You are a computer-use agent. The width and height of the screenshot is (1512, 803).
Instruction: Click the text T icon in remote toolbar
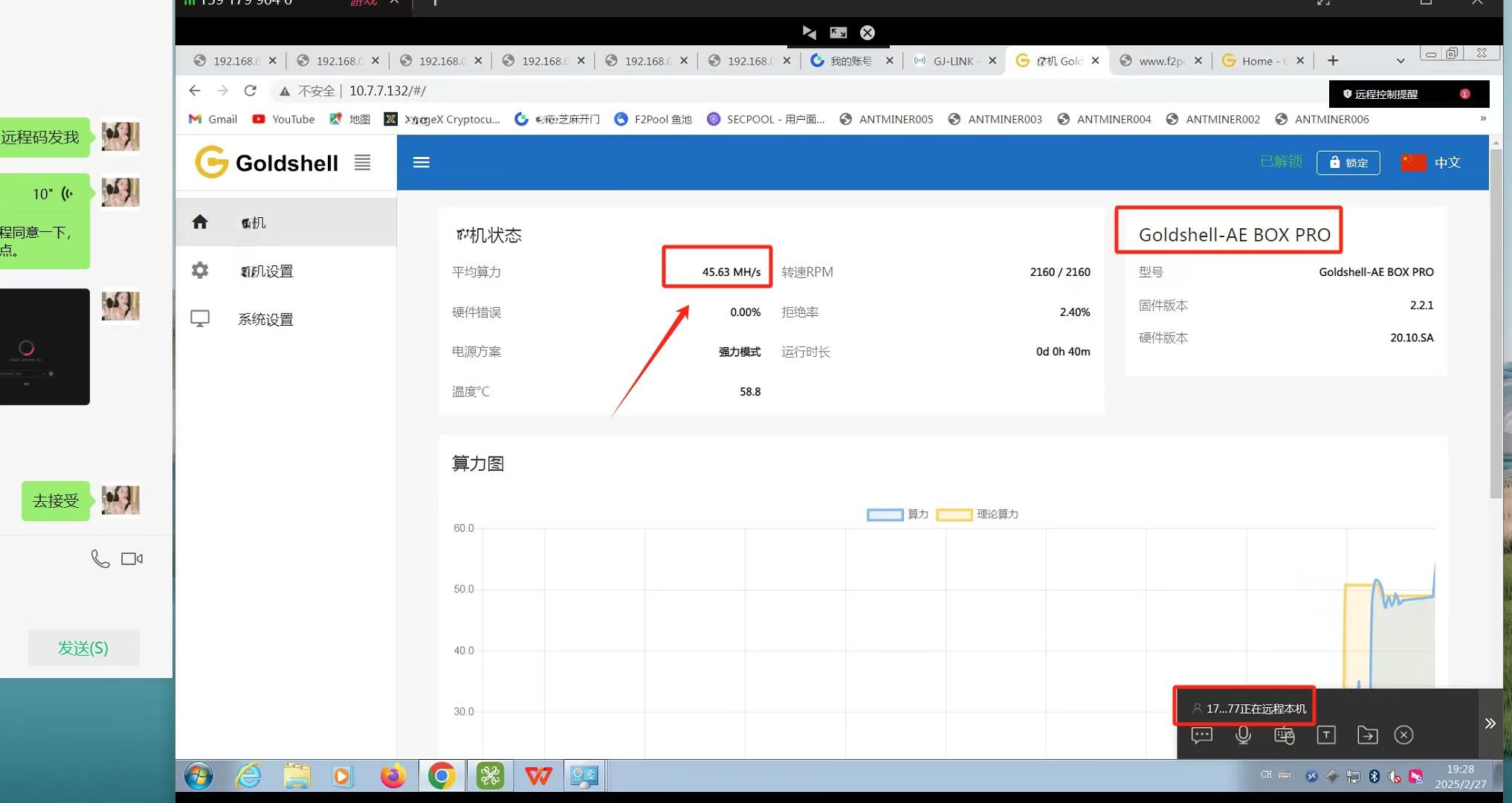click(x=1326, y=735)
